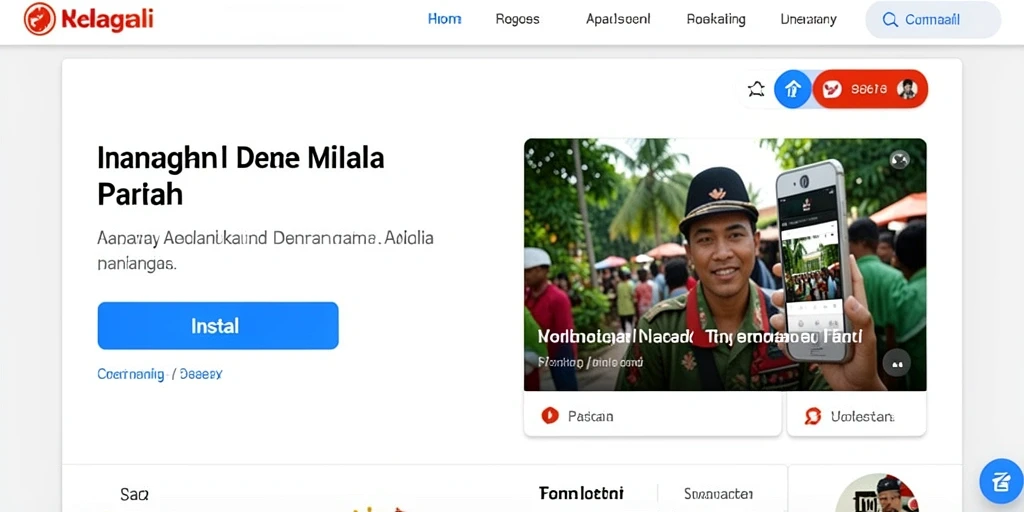Open the user avatar in the red pill

[x=907, y=89]
